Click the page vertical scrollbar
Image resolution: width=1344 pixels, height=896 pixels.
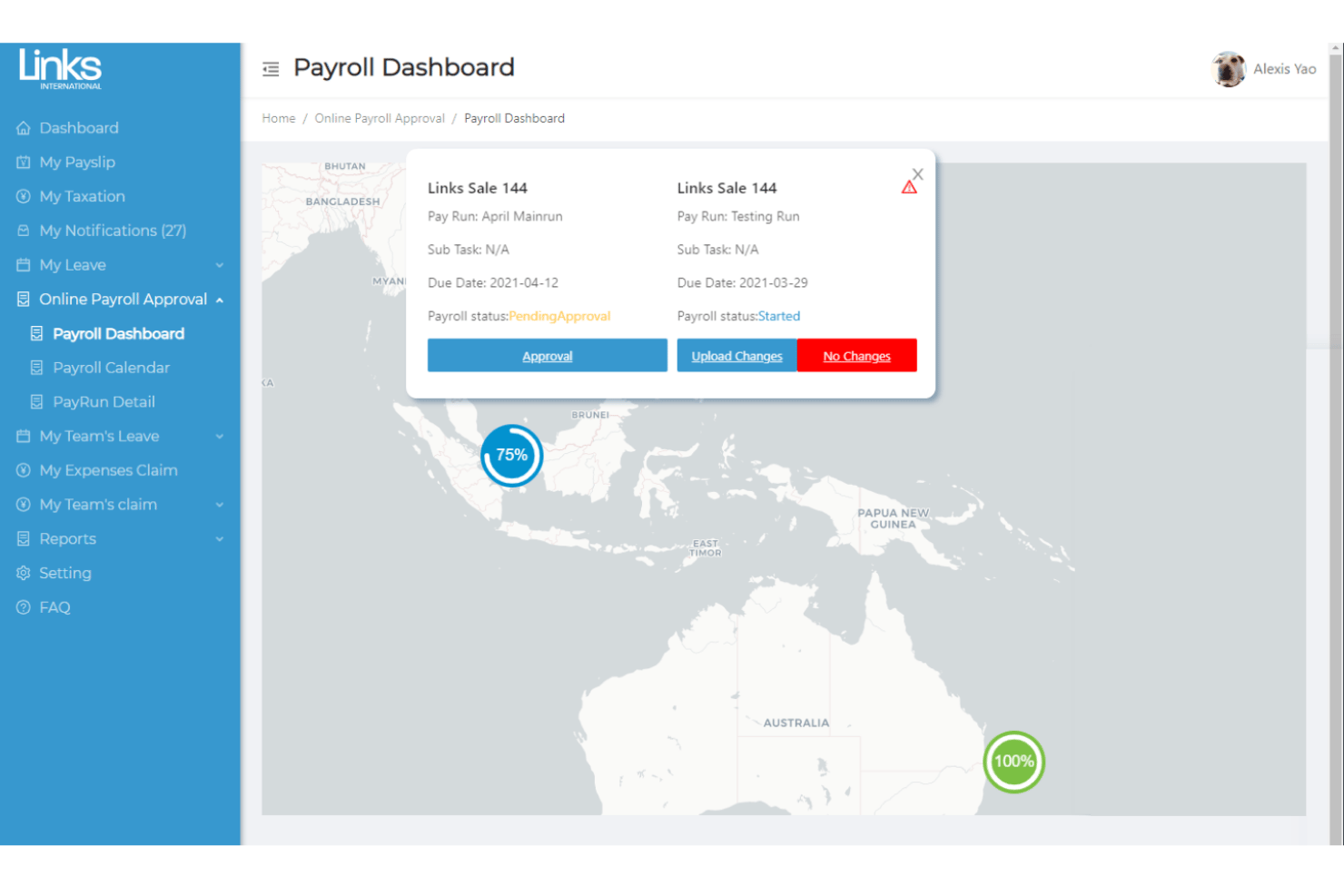[x=1336, y=445]
